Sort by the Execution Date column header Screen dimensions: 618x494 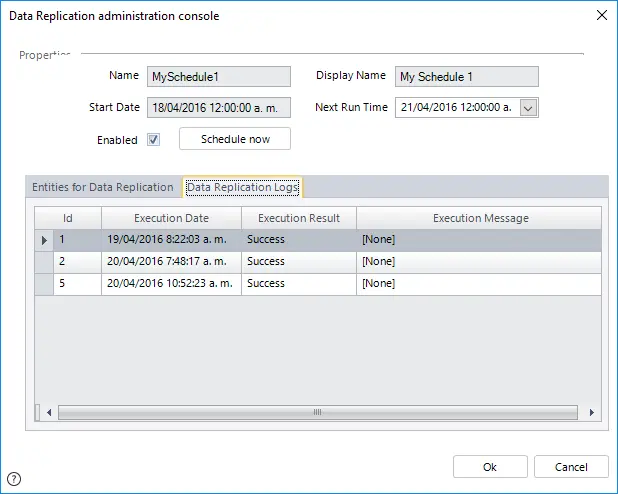171,218
